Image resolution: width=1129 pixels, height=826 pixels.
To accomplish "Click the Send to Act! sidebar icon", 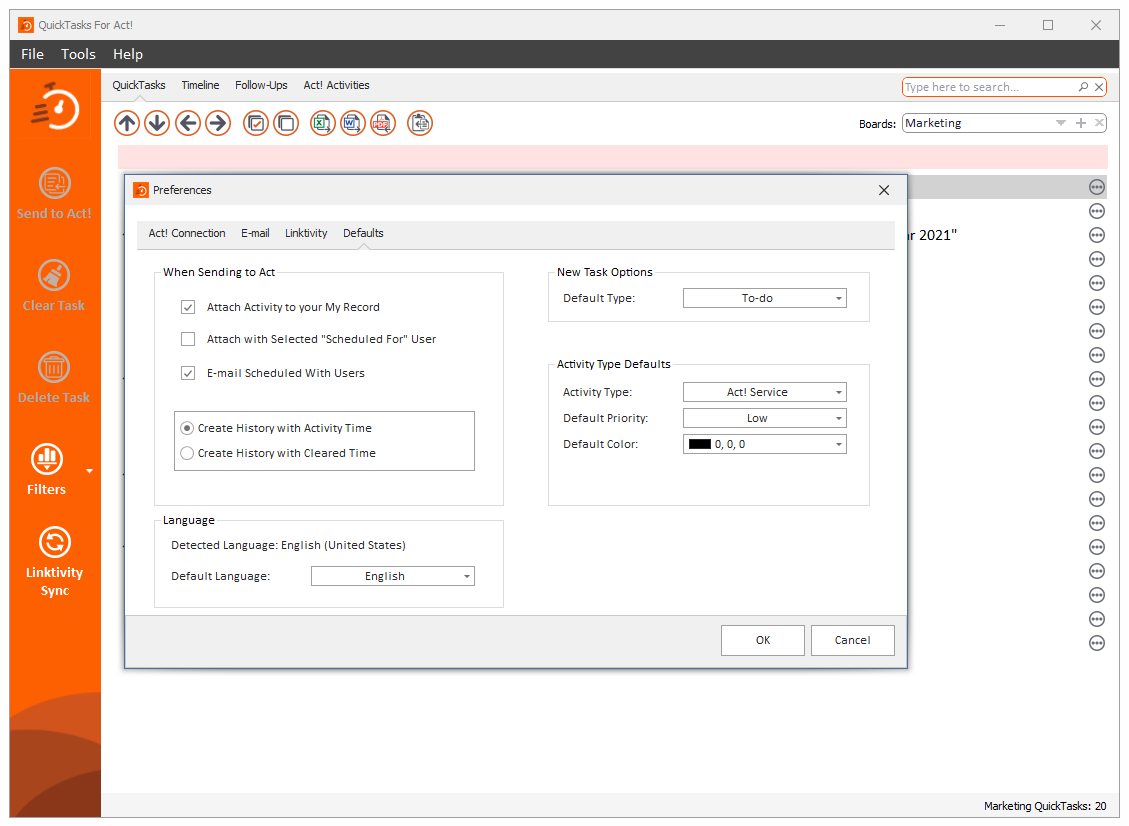I will [54, 183].
